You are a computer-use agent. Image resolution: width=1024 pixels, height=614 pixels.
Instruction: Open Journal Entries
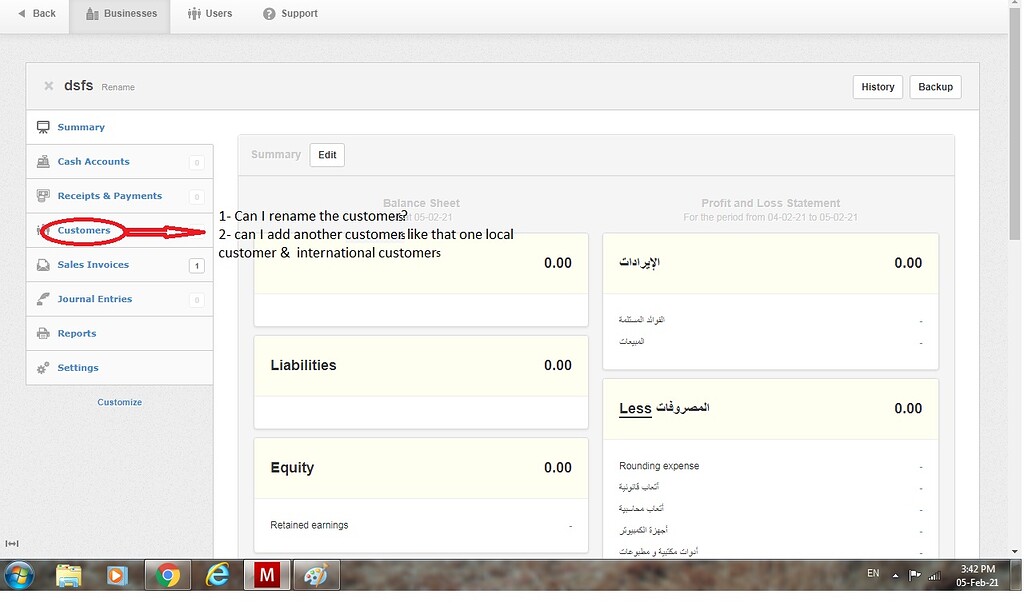pyautogui.click(x=95, y=298)
